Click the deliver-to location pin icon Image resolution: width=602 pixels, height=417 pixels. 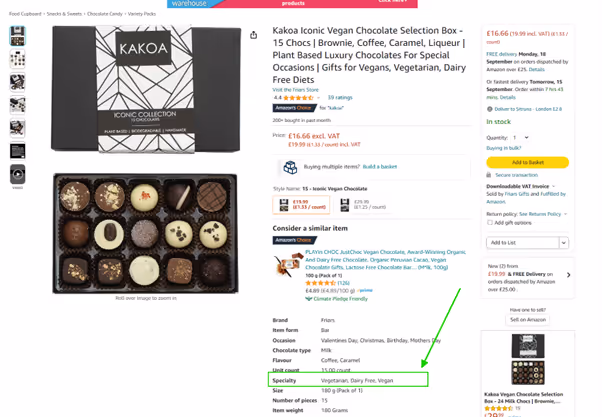click(x=490, y=109)
